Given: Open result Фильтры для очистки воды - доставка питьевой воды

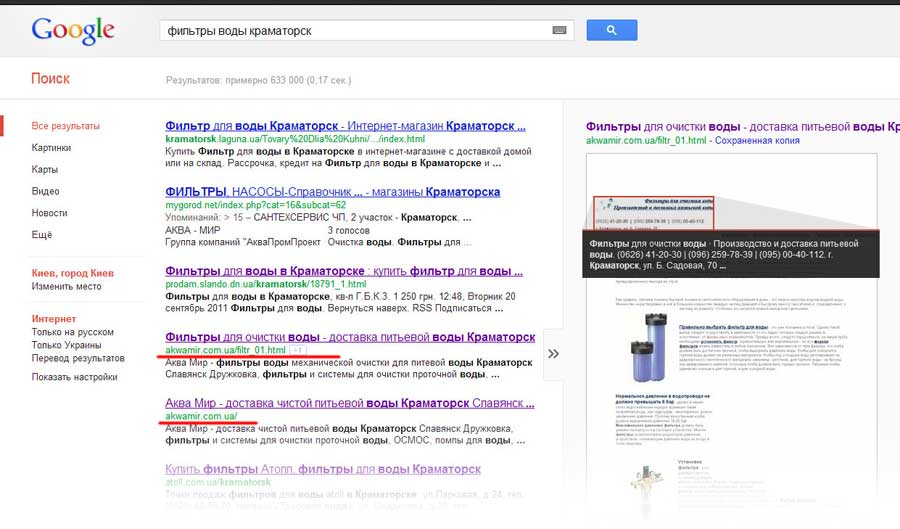Looking at the screenshot, I should [350, 337].
